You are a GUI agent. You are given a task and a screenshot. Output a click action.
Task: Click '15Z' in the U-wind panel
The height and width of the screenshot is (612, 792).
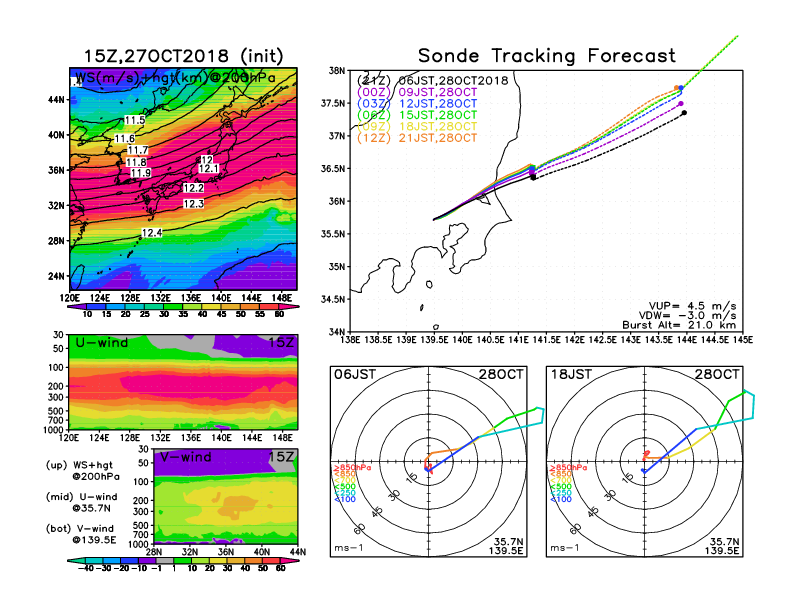point(281,342)
